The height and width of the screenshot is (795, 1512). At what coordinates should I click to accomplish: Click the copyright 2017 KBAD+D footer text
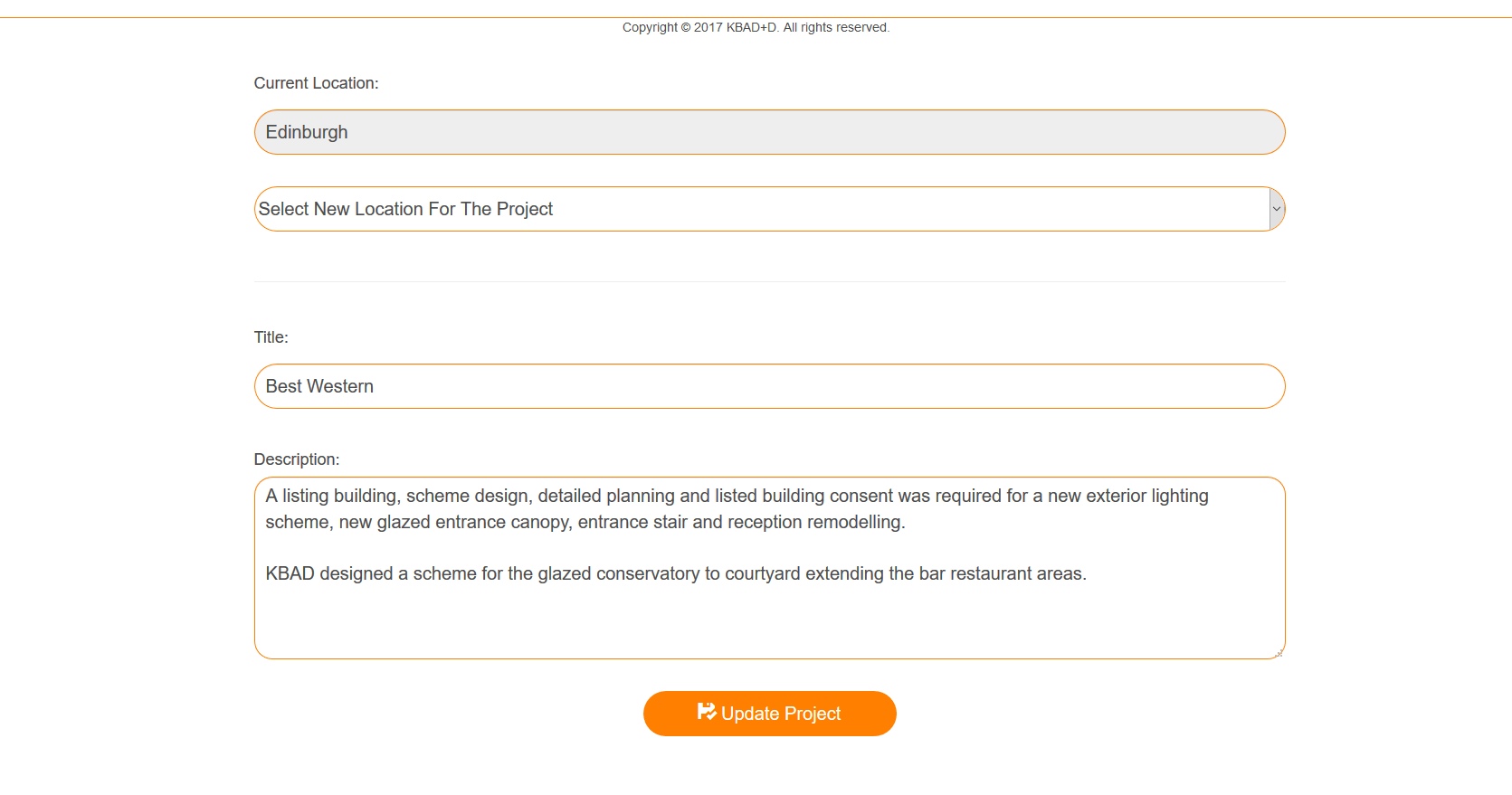point(756,27)
